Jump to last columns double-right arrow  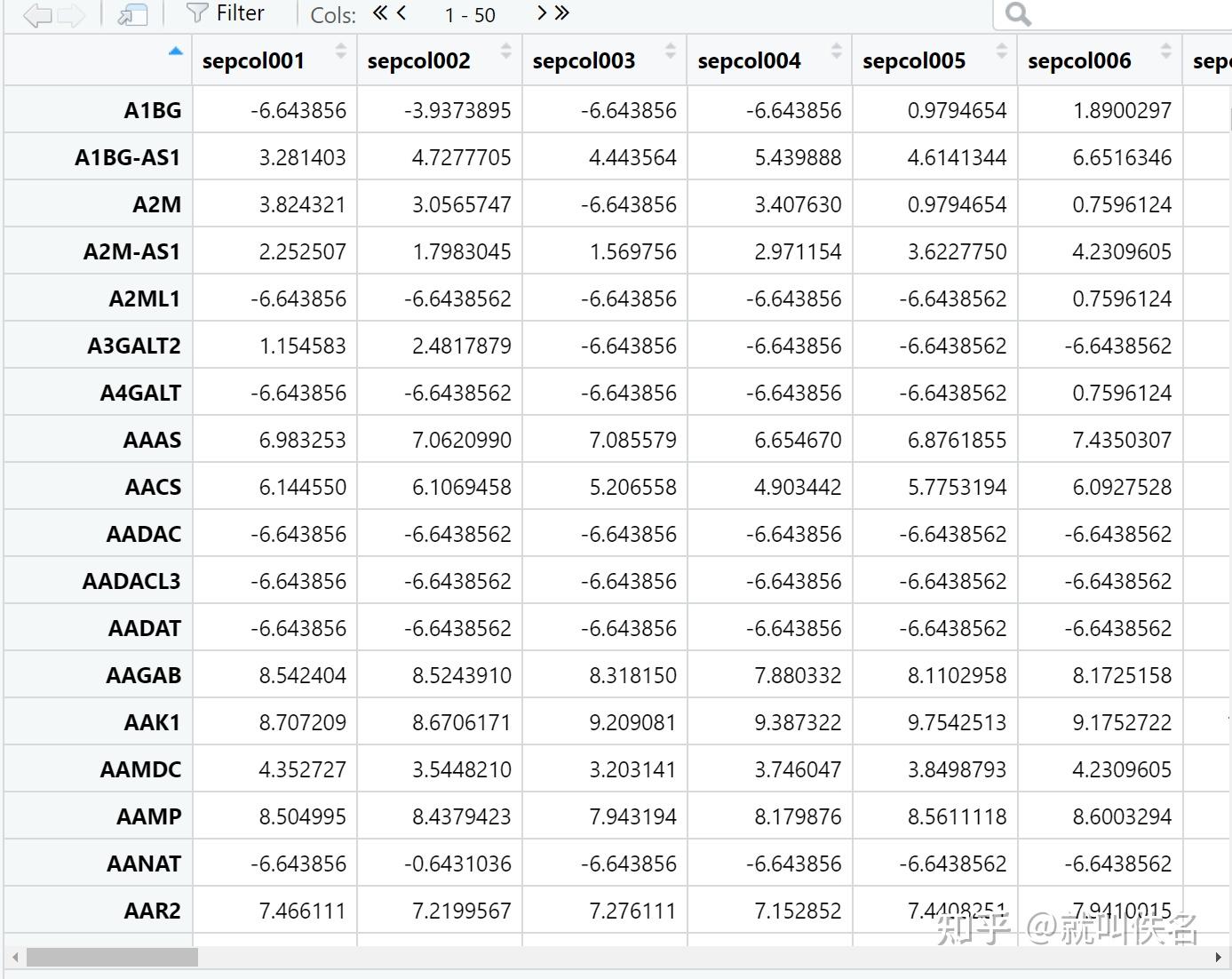[562, 12]
